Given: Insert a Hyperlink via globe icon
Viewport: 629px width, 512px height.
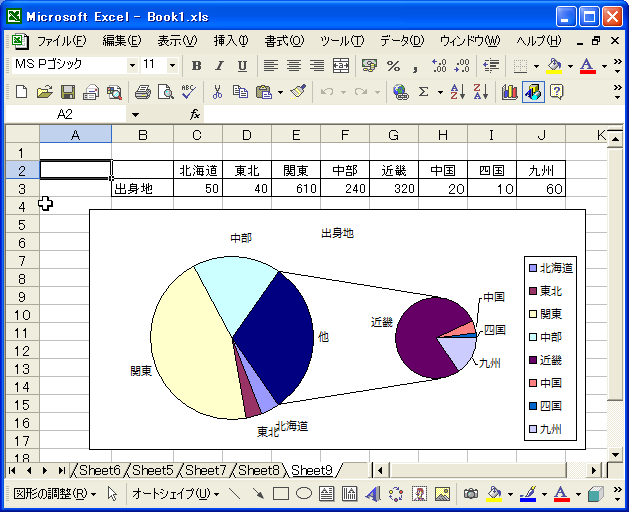Looking at the screenshot, I should [x=401, y=92].
